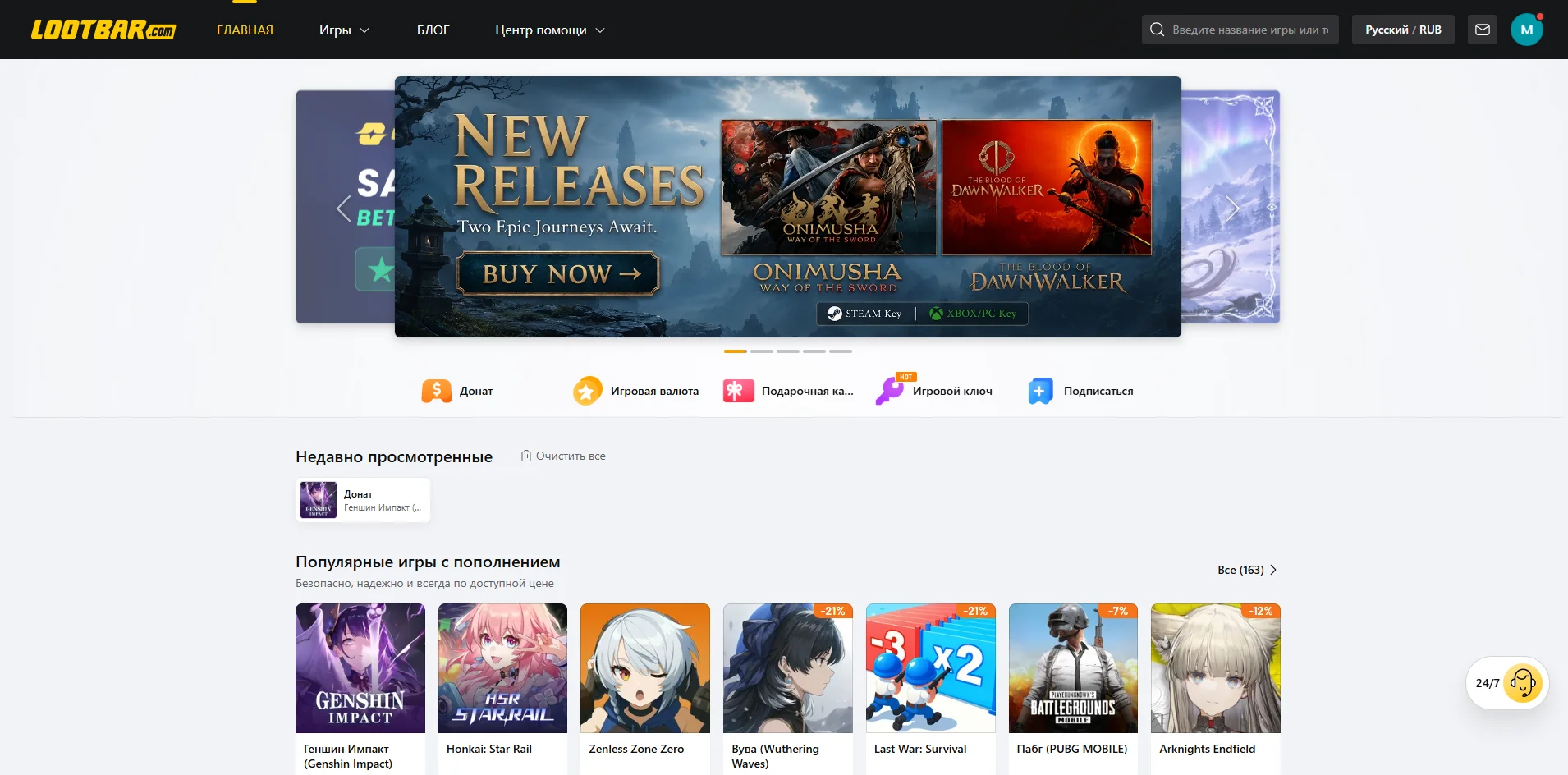
Task: Click the STEAM Key label on banner
Action: pyautogui.click(x=864, y=314)
